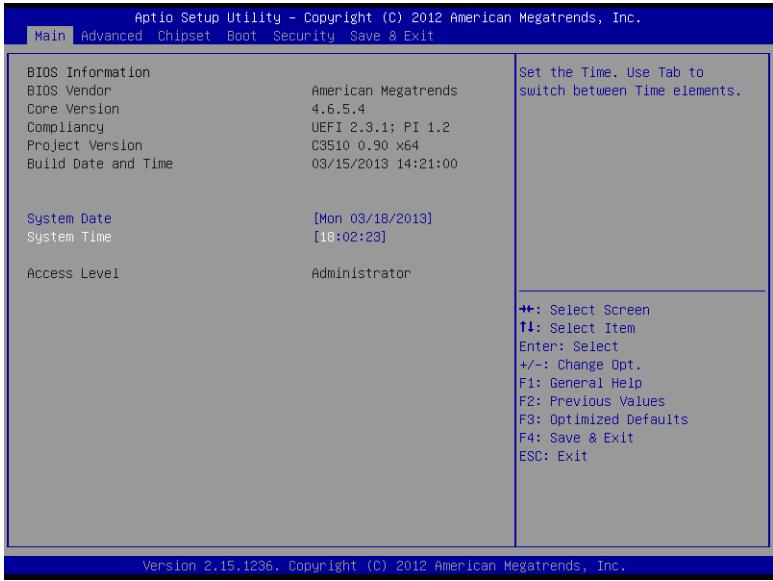This screenshot has height=581, width=773.
Task: Click the Access Level Administrator value
Action: (361, 273)
